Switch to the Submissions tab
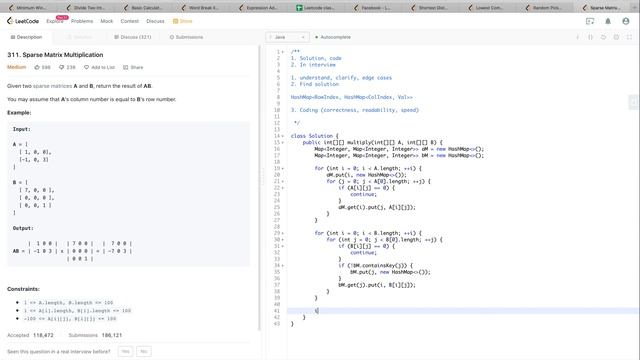640x360 pixels. (x=186, y=37)
